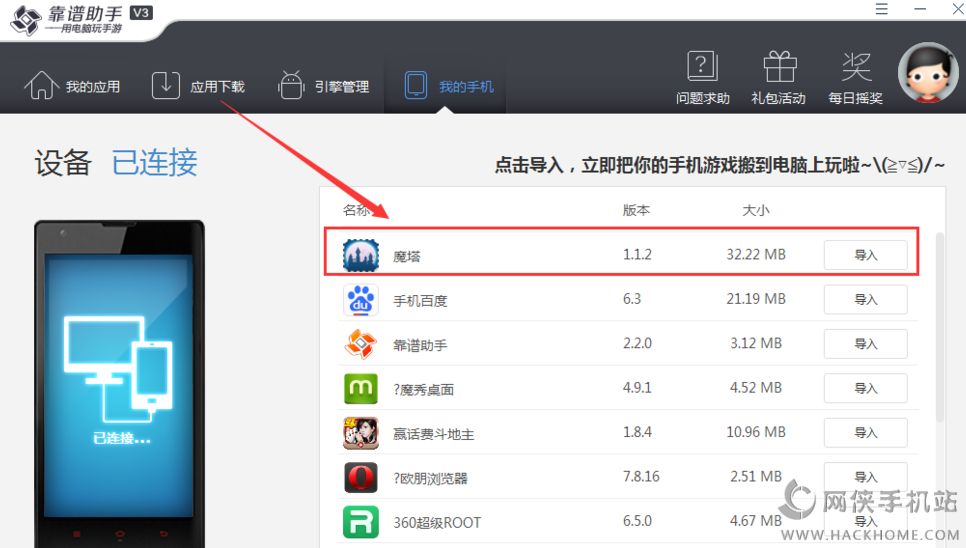The image size is (966, 548).
Task: Select 赢话费斗地主 row name
Action: 434,433
